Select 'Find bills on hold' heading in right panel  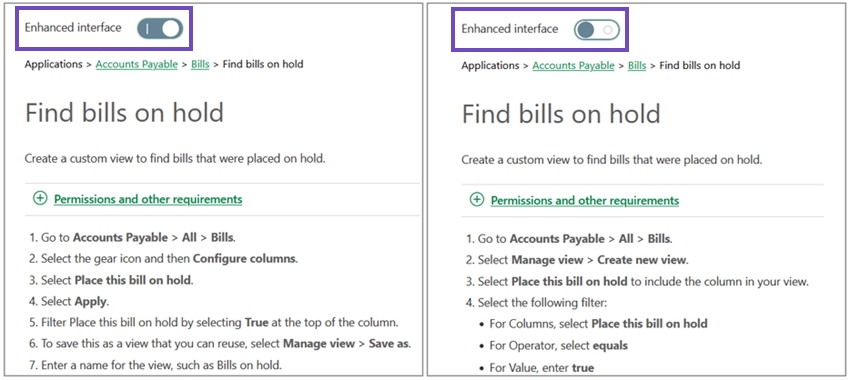click(561, 114)
